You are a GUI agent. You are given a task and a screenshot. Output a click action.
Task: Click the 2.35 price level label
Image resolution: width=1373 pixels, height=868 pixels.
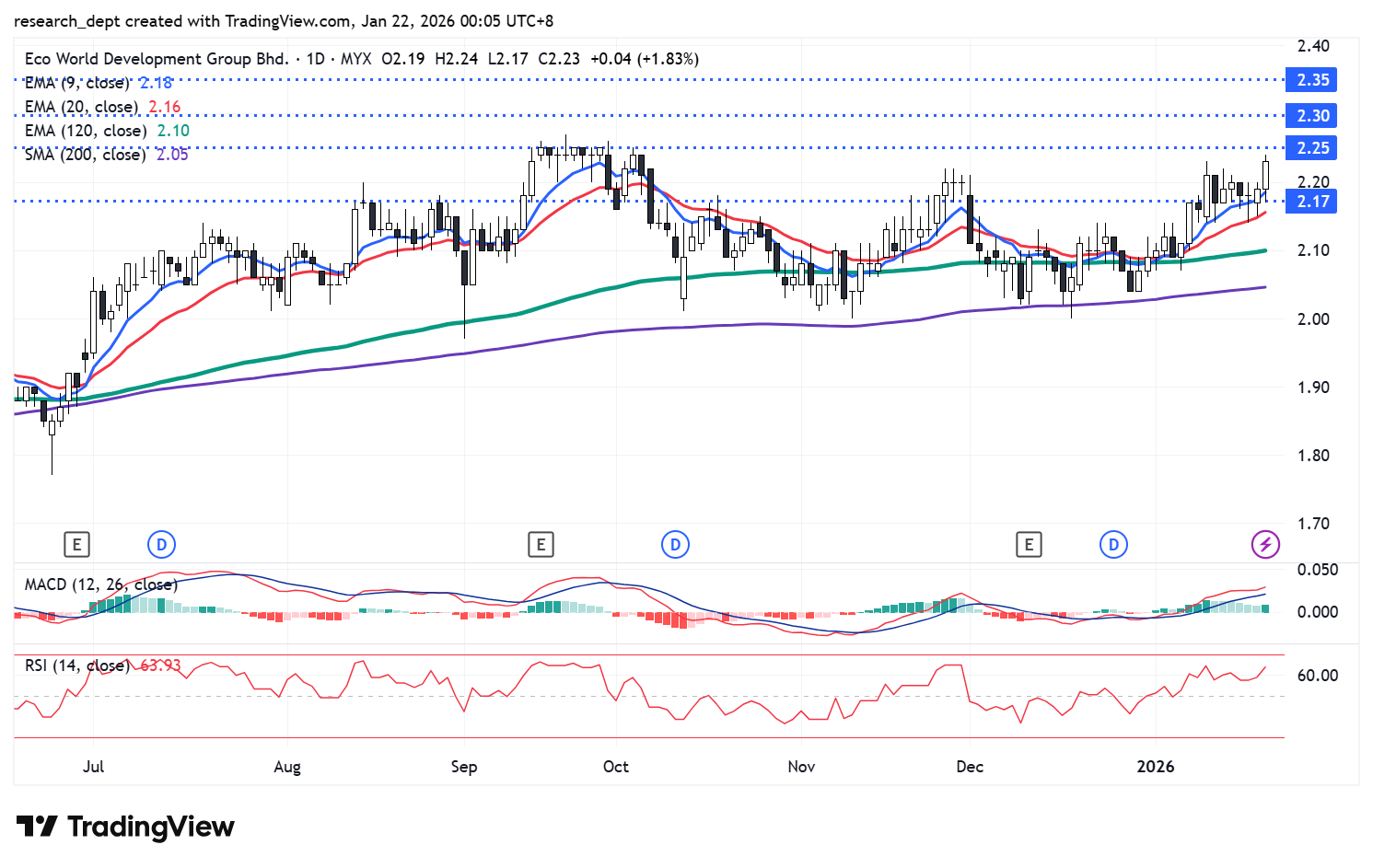click(1312, 80)
